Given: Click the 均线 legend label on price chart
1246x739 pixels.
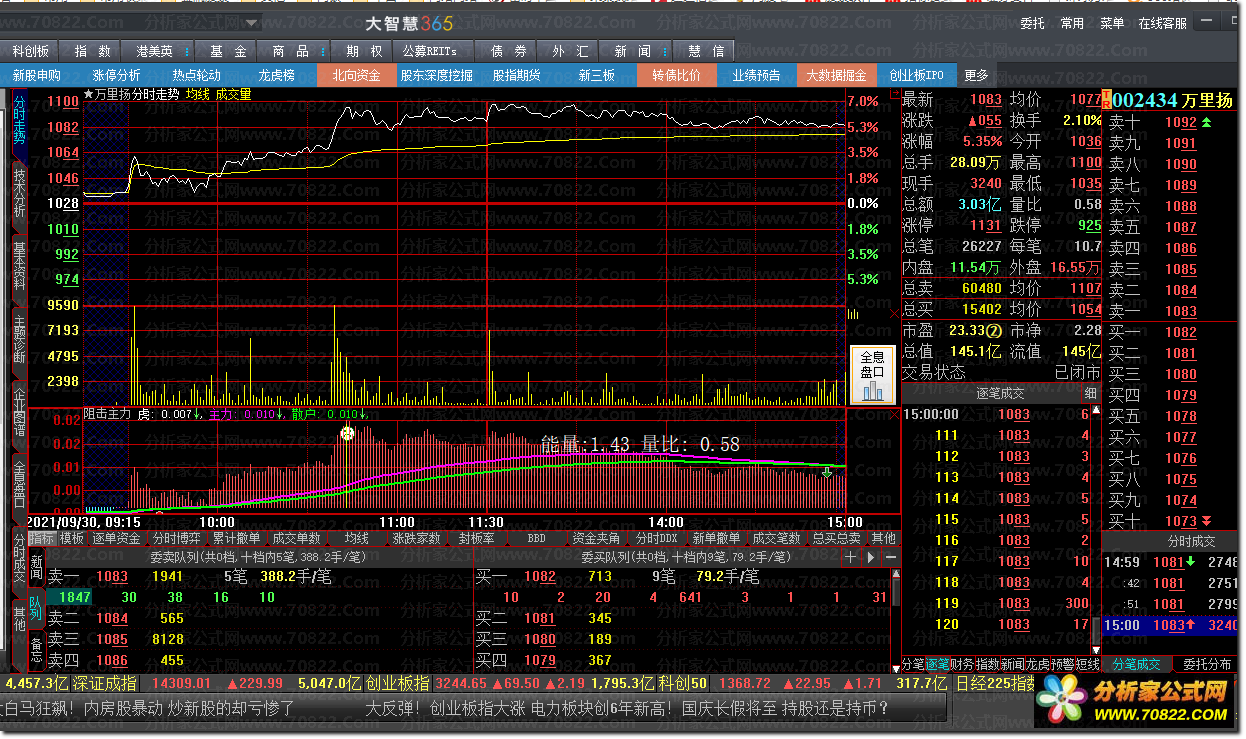Looking at the screenshot, I should click(x=198, y=94).
